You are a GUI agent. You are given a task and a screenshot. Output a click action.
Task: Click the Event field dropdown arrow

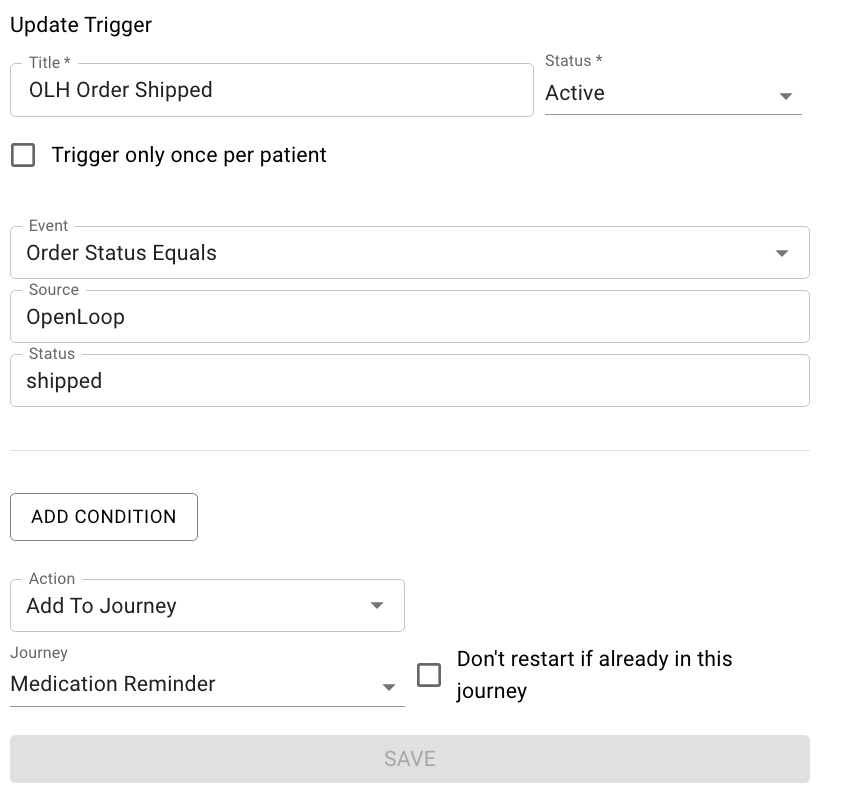point(783,253)
